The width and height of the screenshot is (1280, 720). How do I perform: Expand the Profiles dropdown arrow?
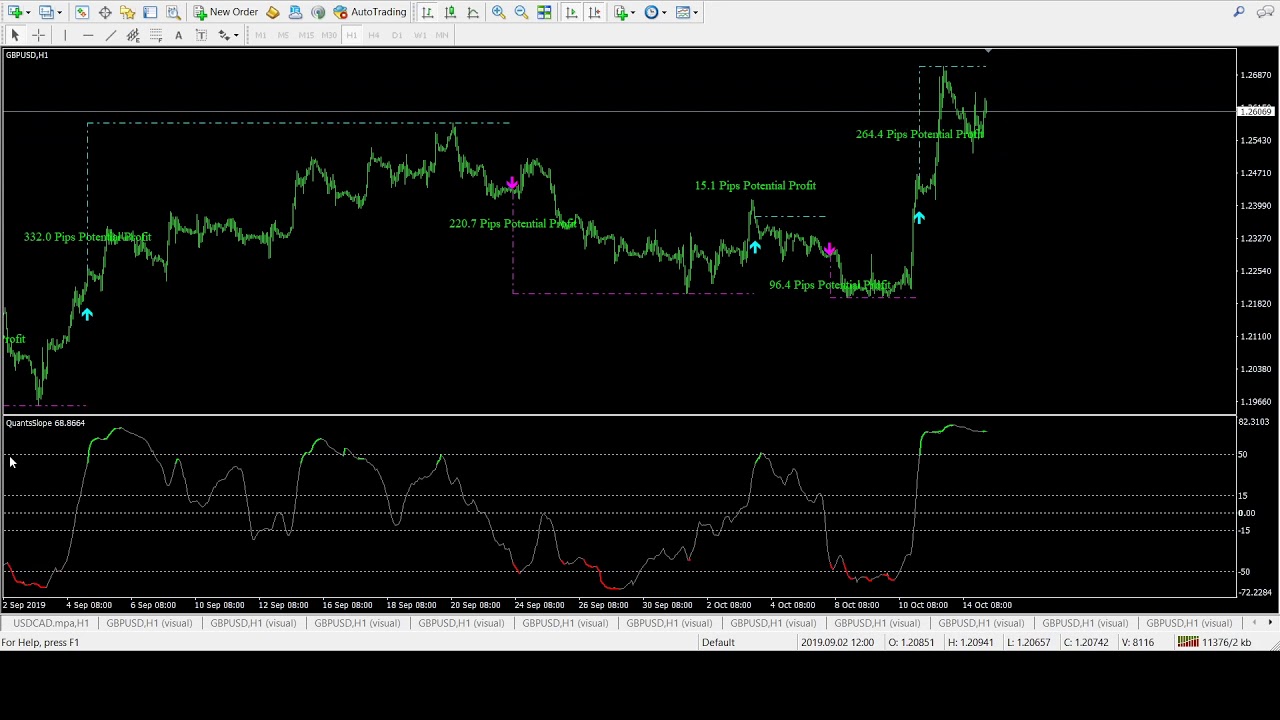pos(59,12)
